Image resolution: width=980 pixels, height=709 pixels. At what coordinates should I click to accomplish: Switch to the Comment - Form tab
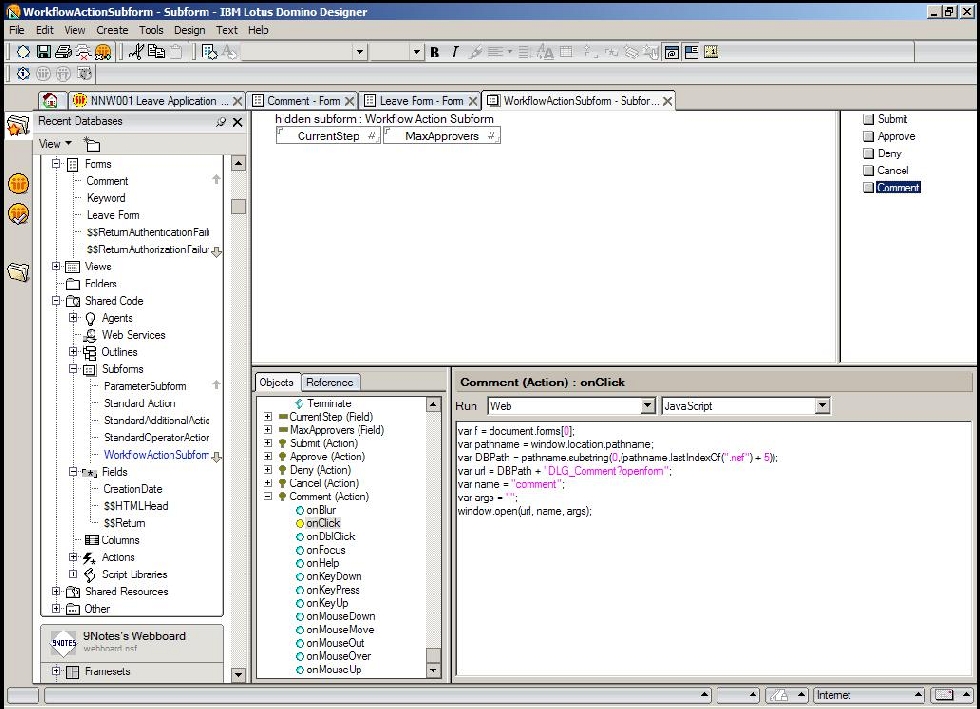[x=304, y=101]
